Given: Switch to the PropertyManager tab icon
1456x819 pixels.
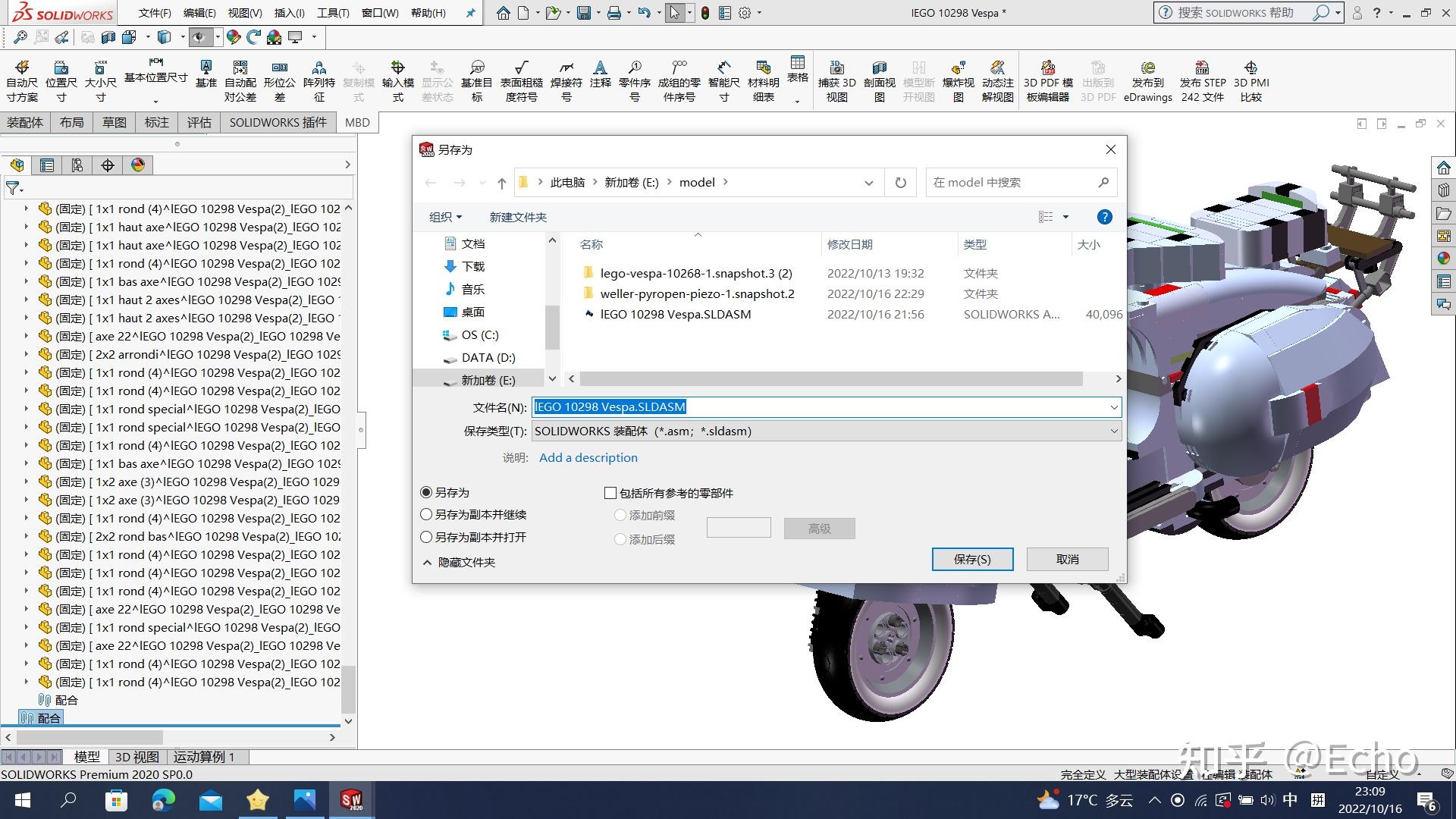Looking at the screenshot, I should point(47,165).
